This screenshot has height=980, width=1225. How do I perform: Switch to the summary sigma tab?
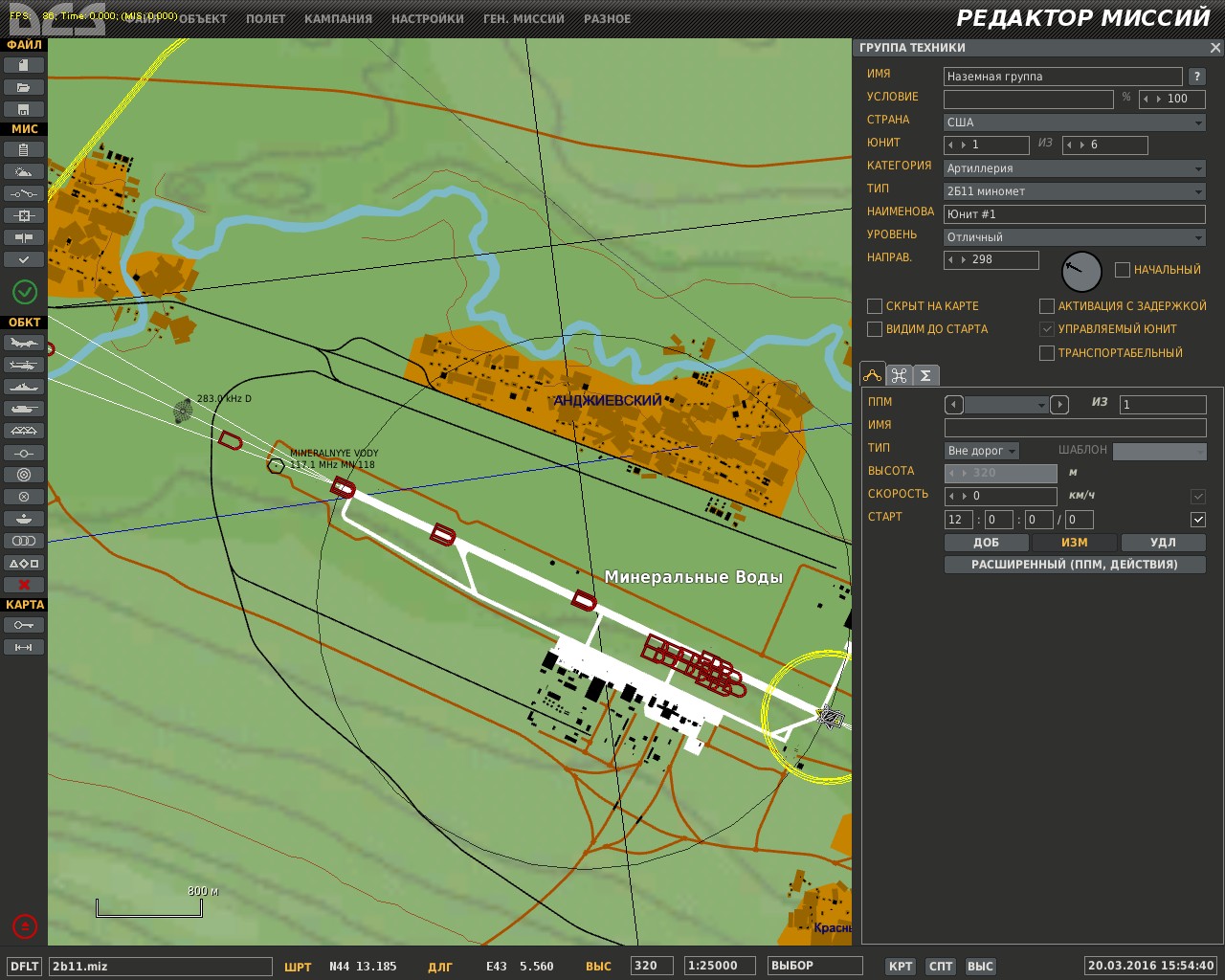coord(925,375)
